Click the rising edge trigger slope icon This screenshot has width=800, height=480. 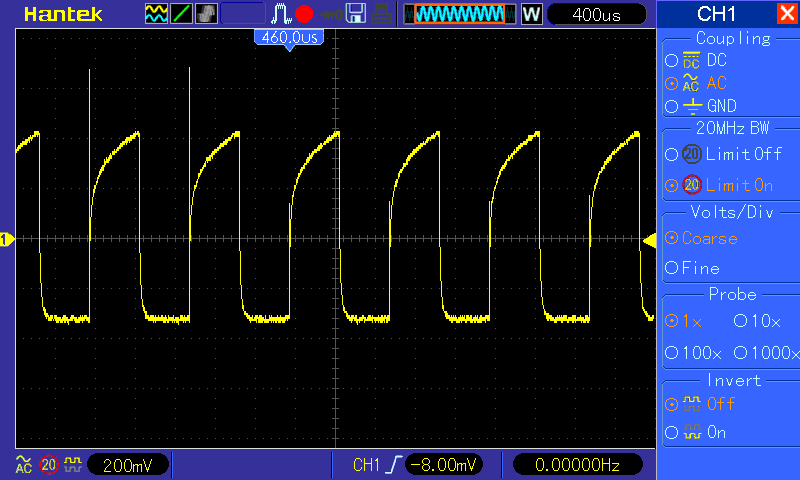click(393, 465)
